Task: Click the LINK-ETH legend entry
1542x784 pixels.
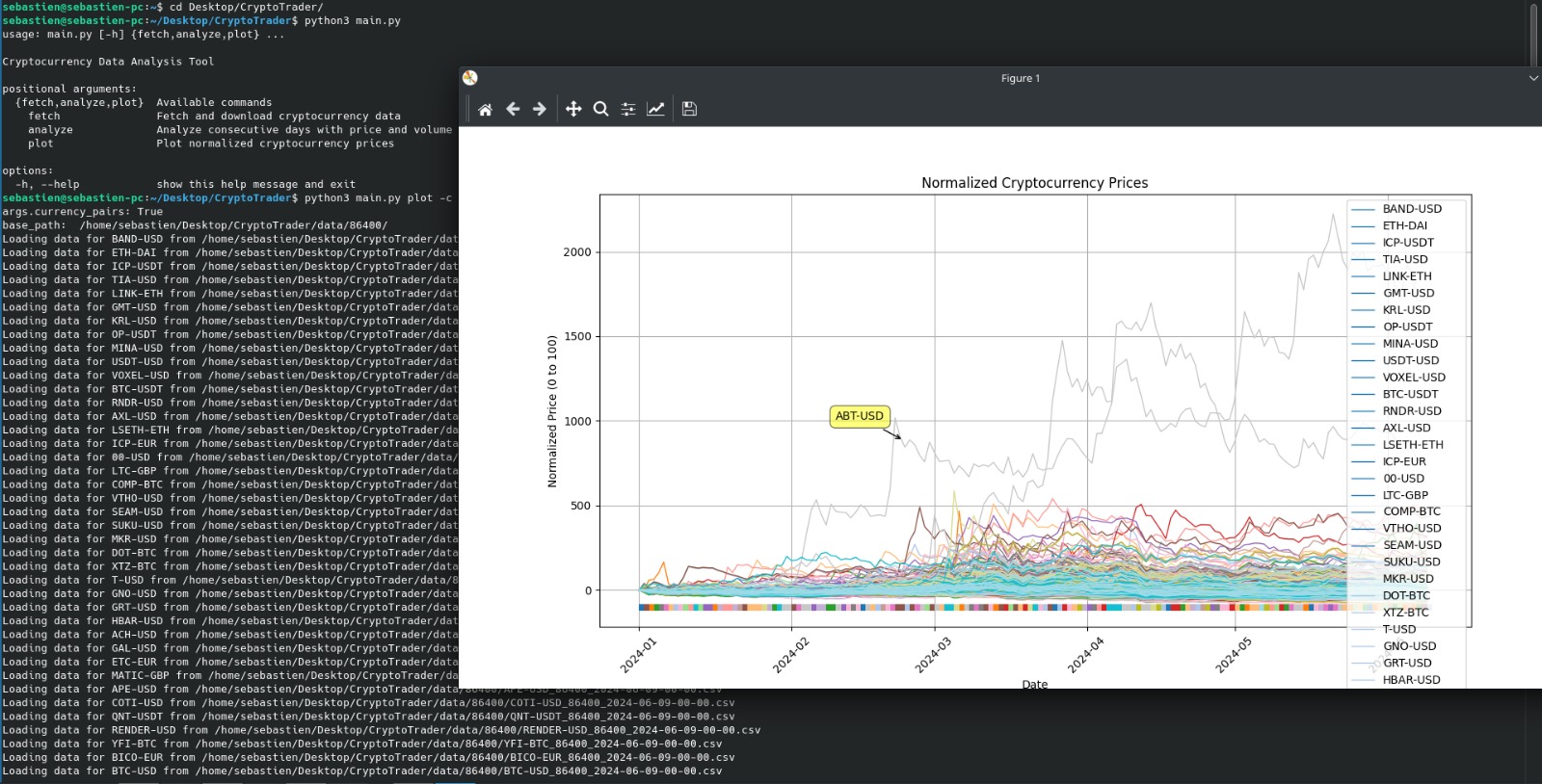Action: (1392, 276)
